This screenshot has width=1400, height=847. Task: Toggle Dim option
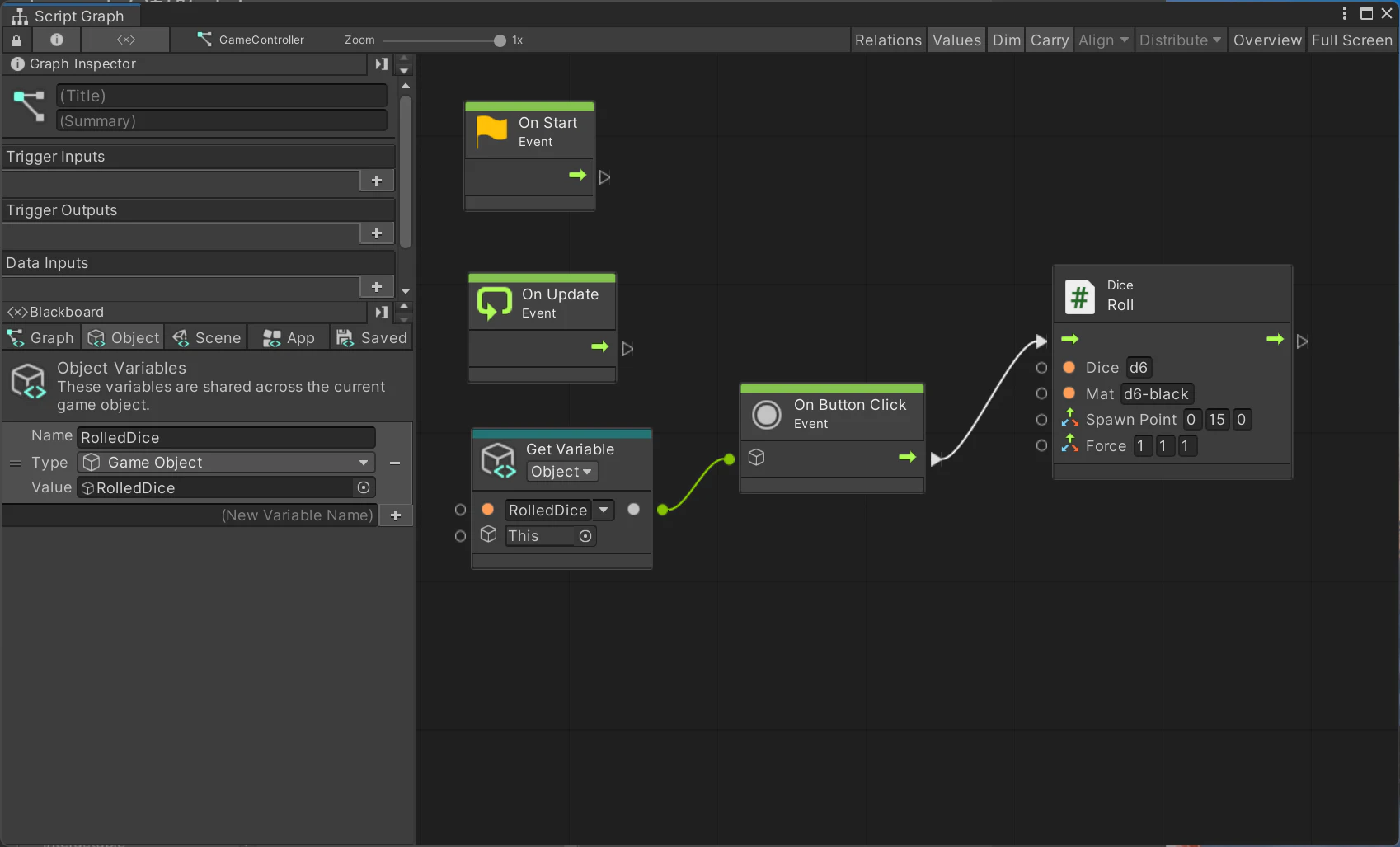click(1006, 40)
